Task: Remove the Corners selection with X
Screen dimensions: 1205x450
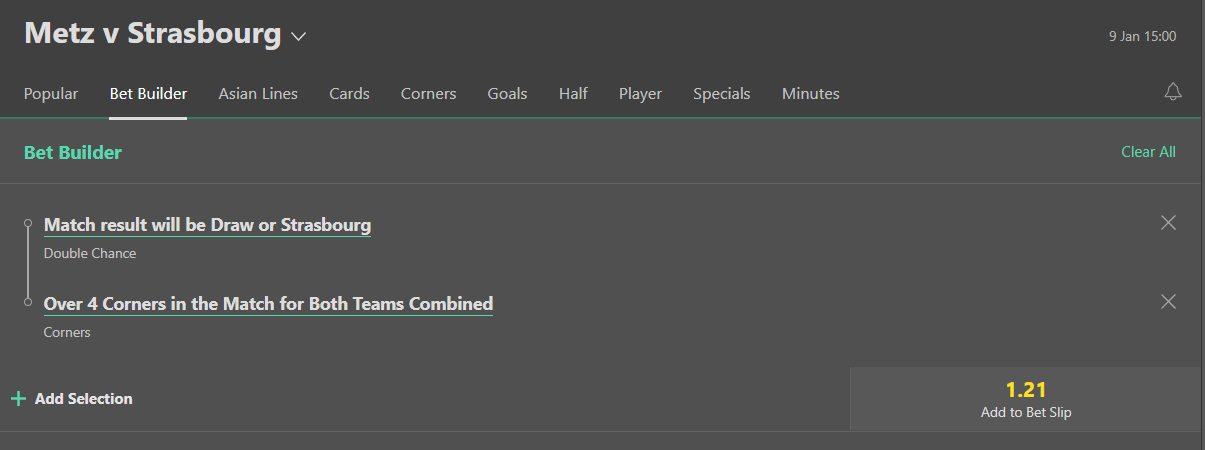Action: pos(1168,302)
